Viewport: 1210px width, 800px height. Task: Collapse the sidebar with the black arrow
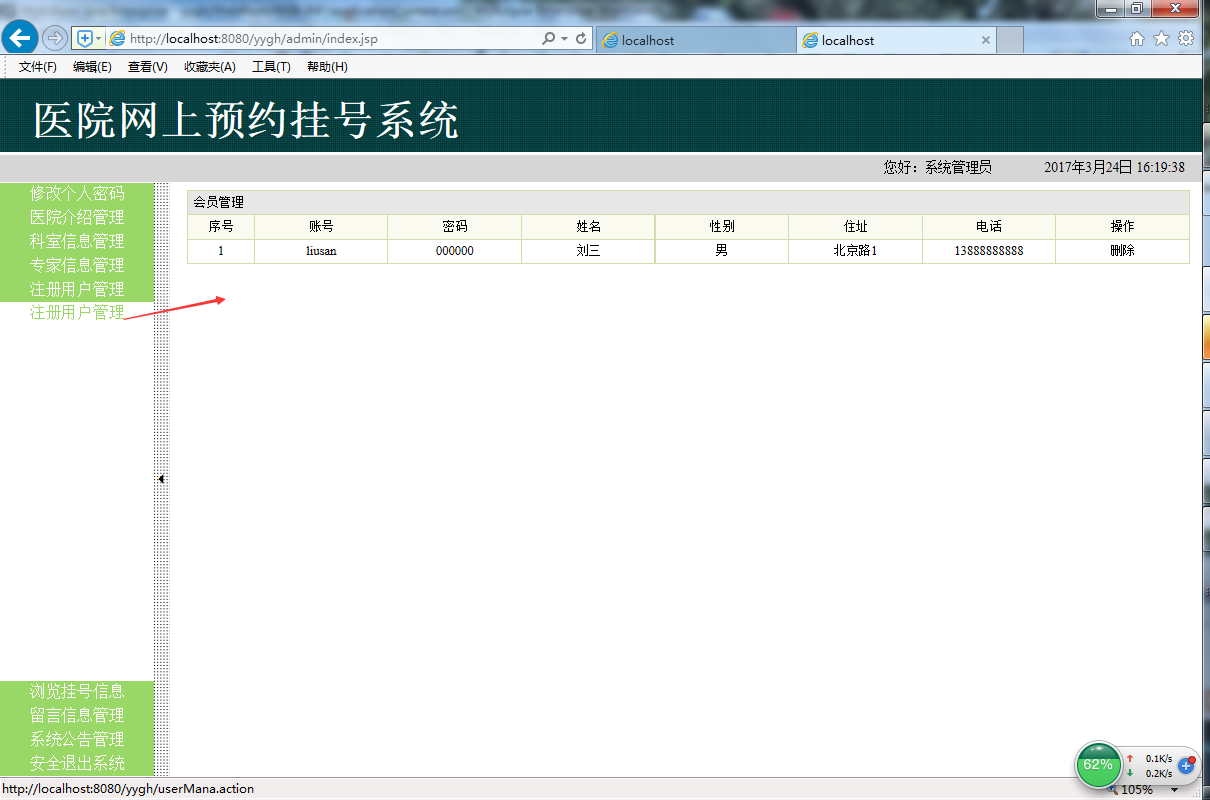tap(161, 479)
